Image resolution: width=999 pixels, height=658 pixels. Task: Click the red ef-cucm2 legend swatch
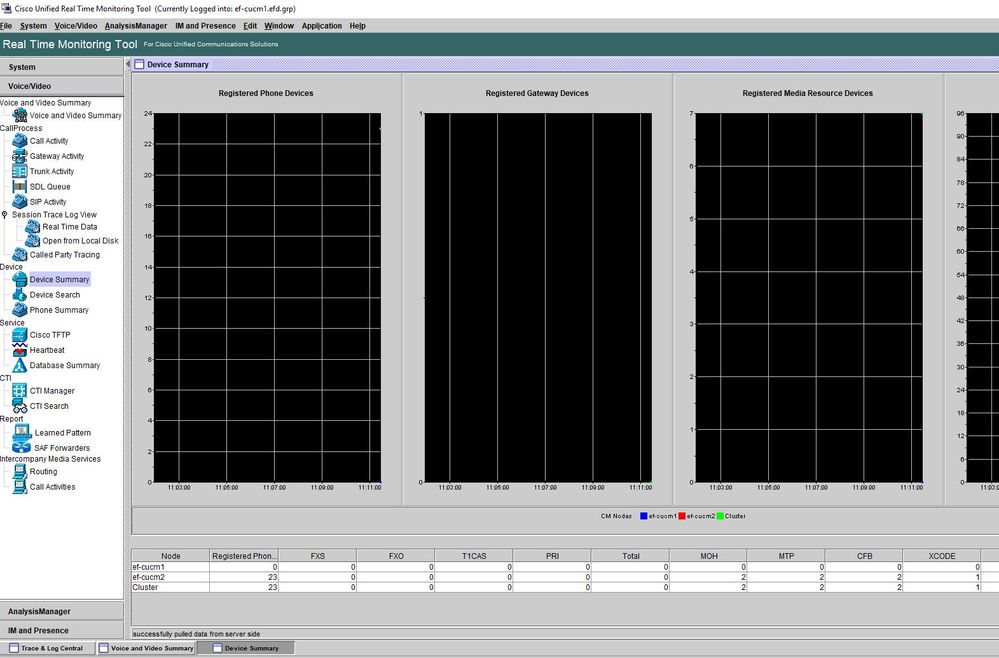coord(682,516)
